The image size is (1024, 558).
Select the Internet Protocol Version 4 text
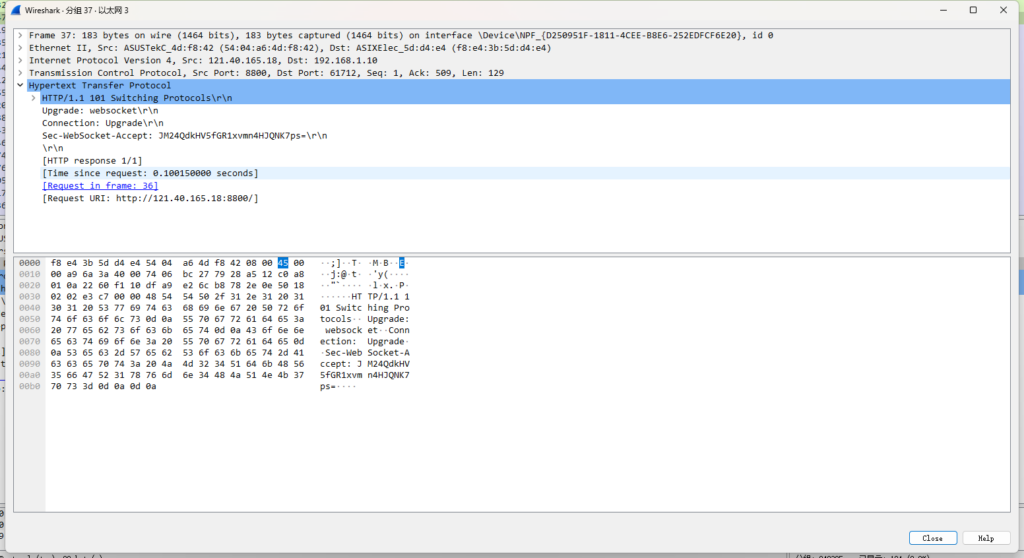pos(203,60)
